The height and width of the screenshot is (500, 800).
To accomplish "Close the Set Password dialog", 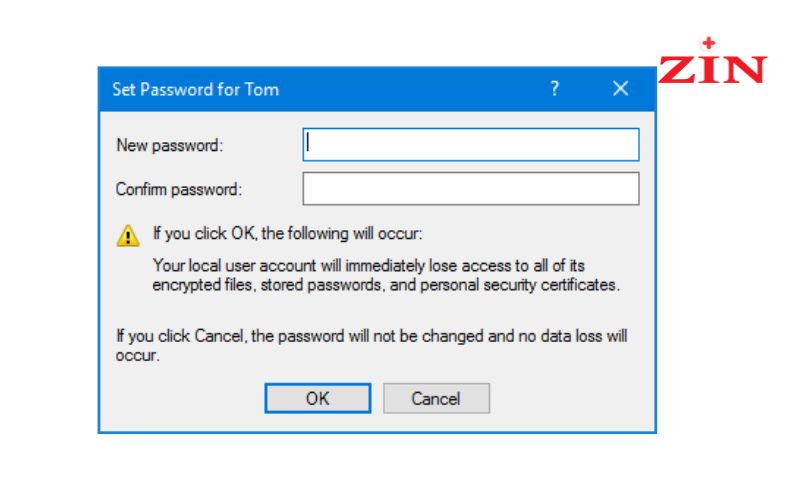I will pos(620,89).
